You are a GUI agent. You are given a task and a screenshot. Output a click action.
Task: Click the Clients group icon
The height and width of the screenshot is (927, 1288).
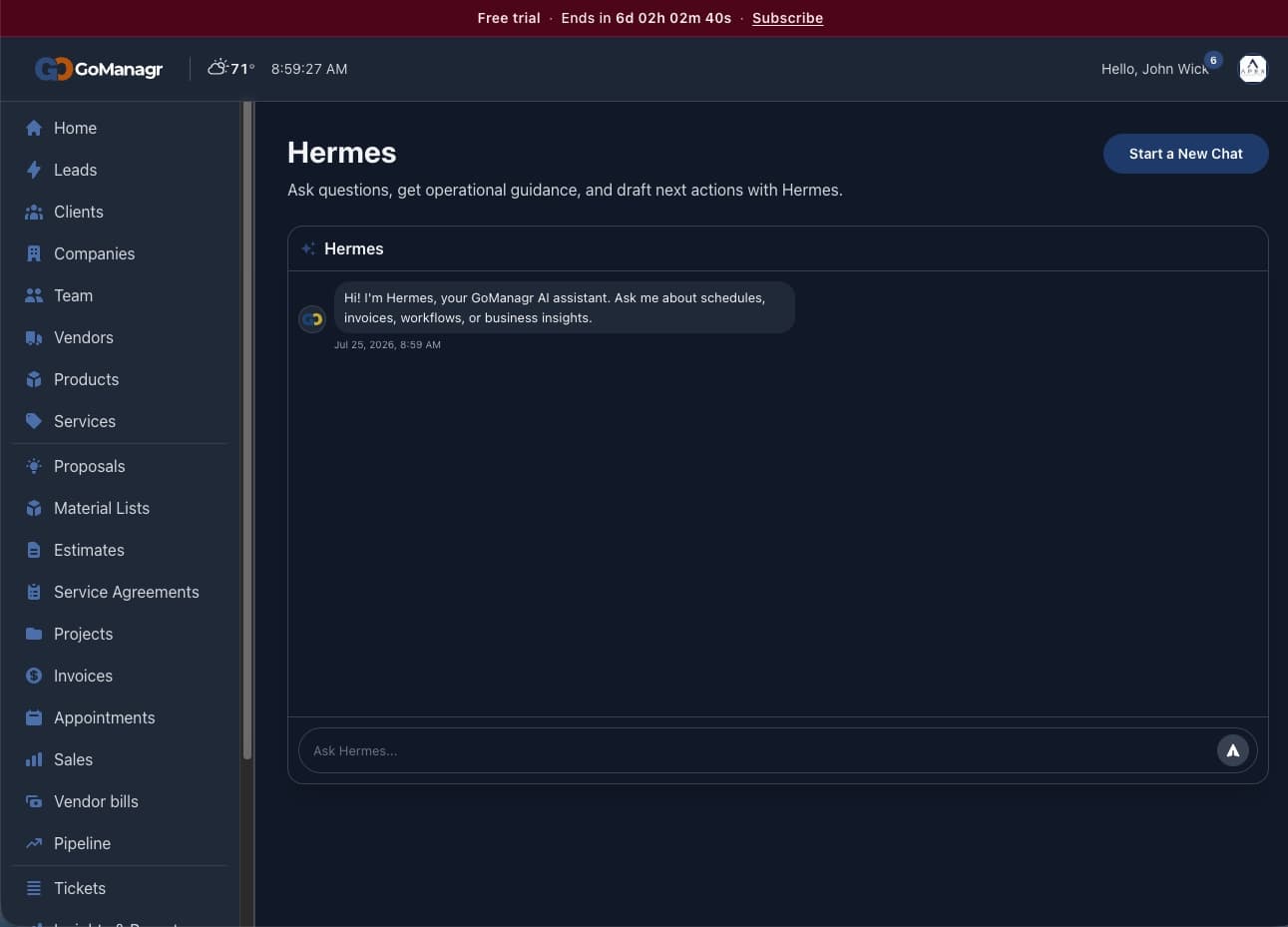[x=34, y=212]
